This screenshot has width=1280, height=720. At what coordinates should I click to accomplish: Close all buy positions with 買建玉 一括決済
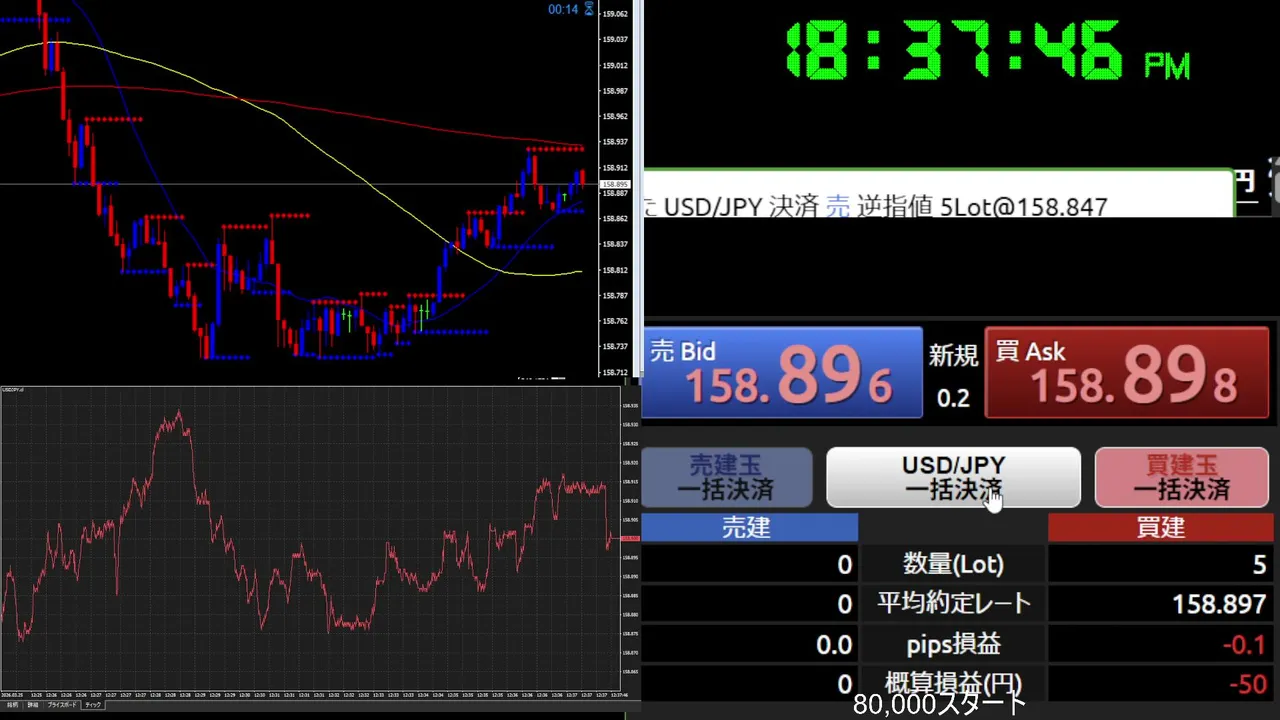(1182, 478)
